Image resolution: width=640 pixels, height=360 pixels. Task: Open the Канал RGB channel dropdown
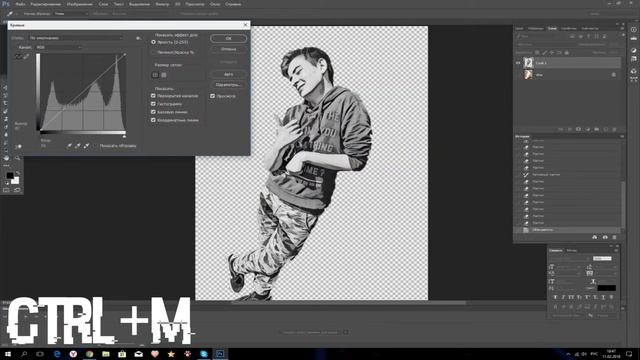[58, 47]
